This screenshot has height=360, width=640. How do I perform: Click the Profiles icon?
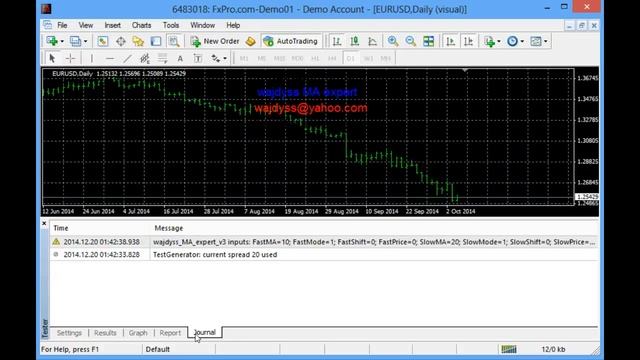click(x=75, y=41)
